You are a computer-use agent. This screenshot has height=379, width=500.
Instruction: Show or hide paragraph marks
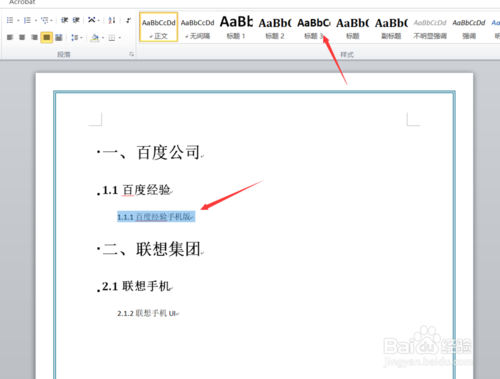pos(128,20)
